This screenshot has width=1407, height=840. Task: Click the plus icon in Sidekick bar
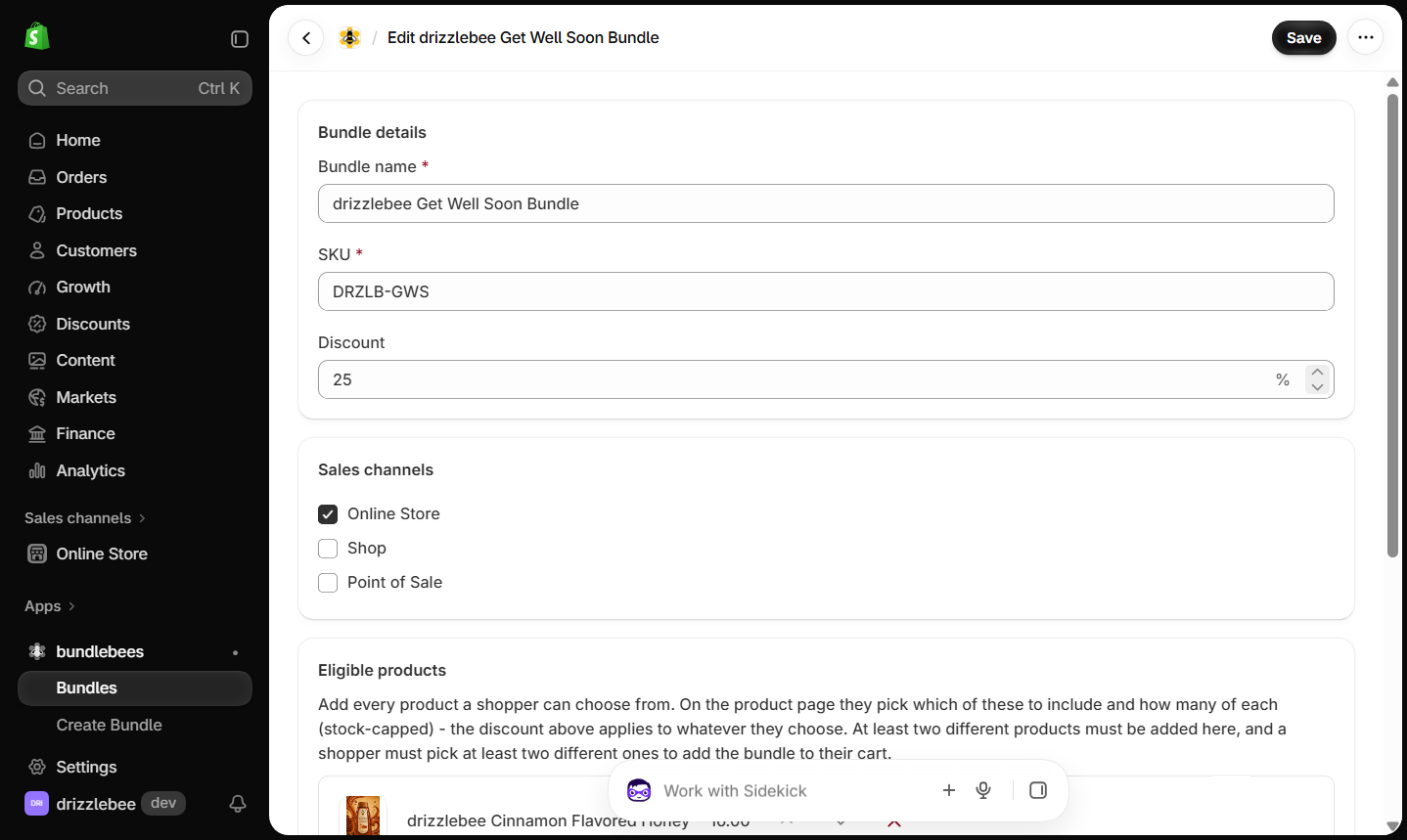coord(949,790)
